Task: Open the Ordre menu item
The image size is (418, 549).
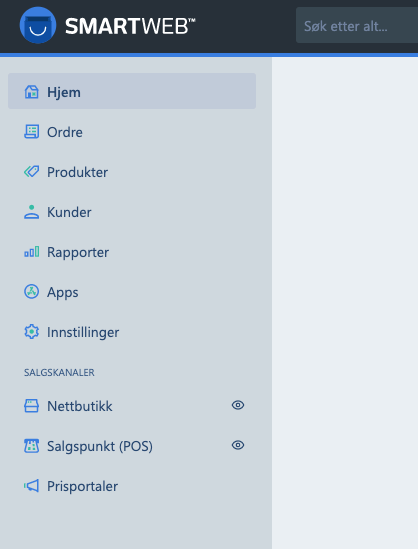Action: pos(132,132)
